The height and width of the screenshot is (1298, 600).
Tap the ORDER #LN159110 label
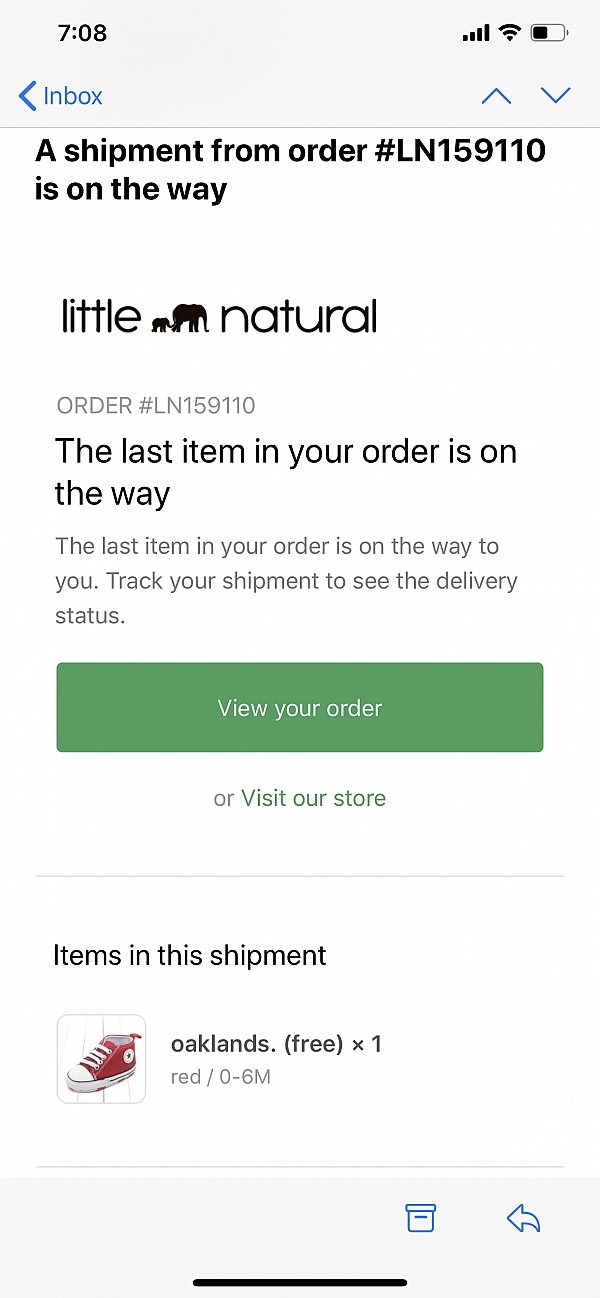click(x=156, y=405)
